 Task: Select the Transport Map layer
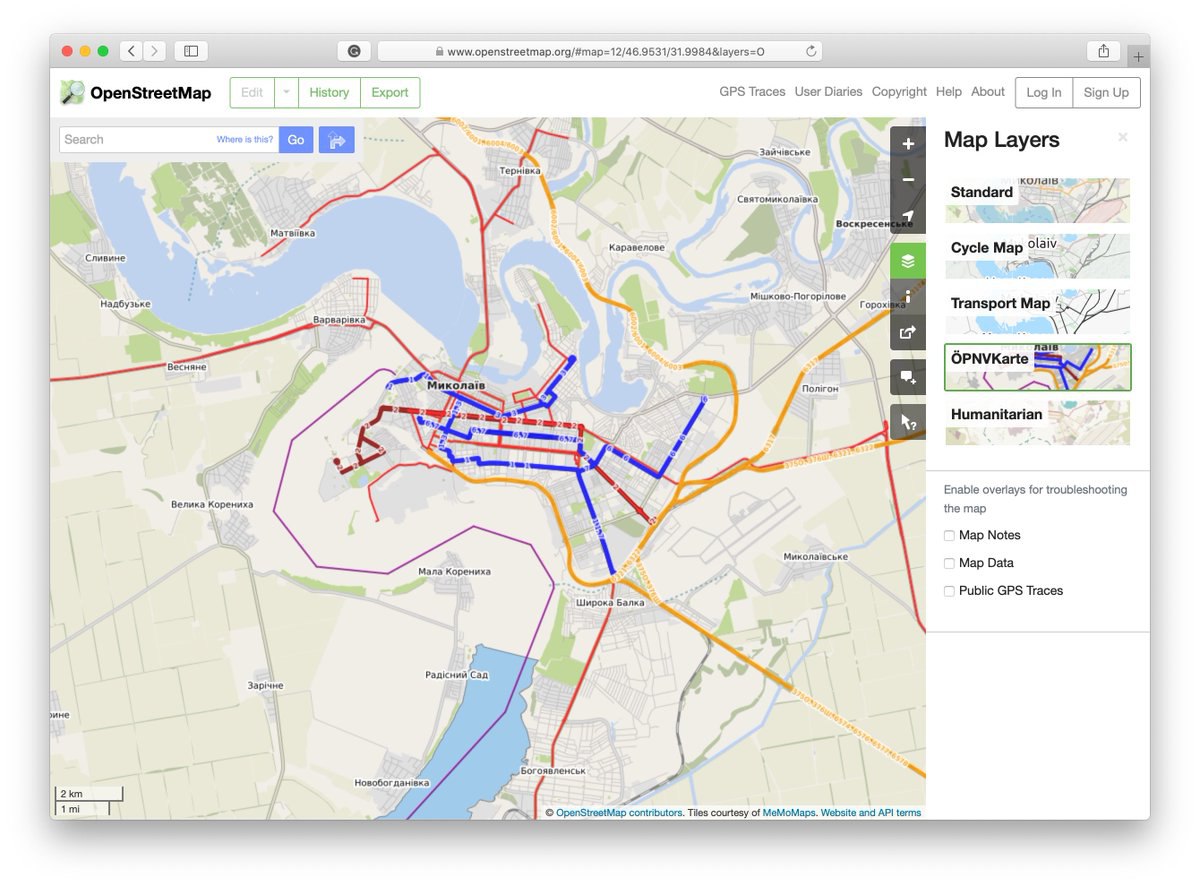[x=1038, y=311]
